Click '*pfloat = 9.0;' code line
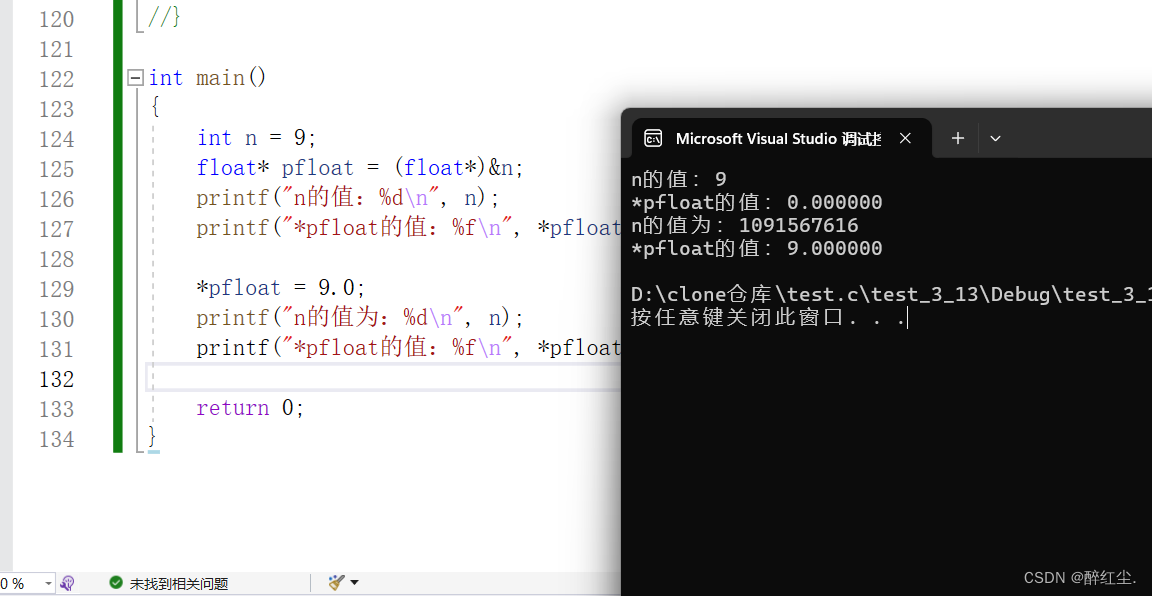 [x=281, y=287]
